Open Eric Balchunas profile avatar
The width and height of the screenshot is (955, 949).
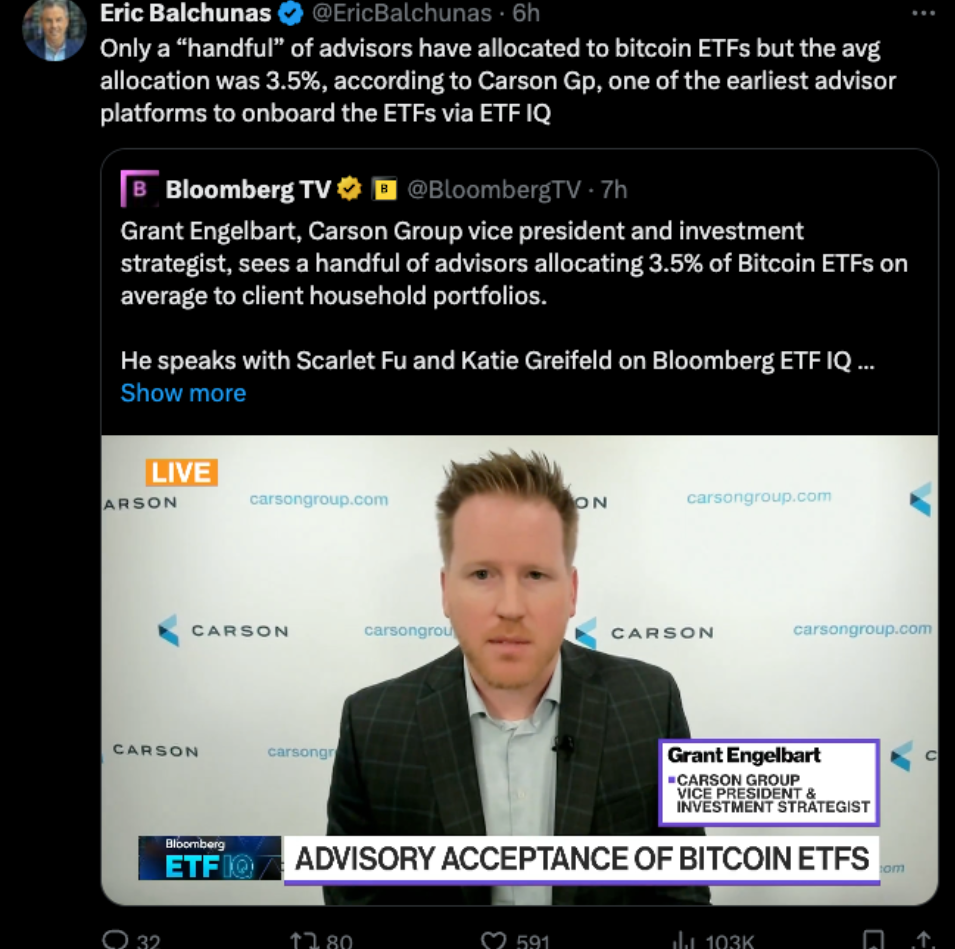click(54, 29)
